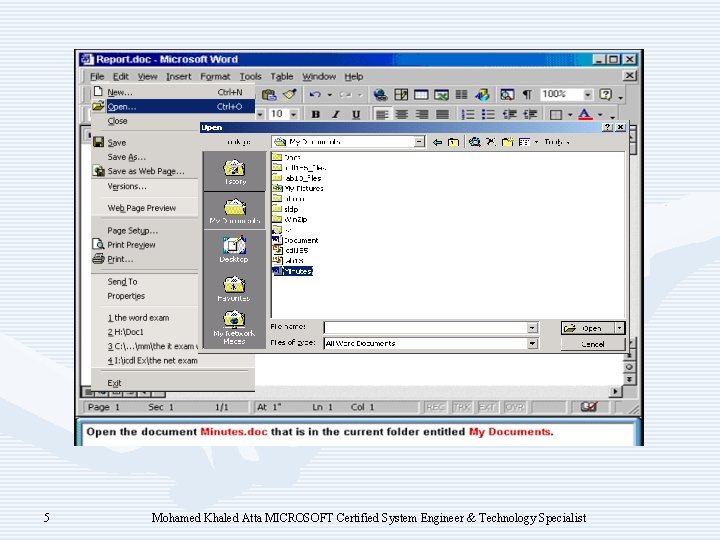Select My Documents in places bar

click(235, 211)
